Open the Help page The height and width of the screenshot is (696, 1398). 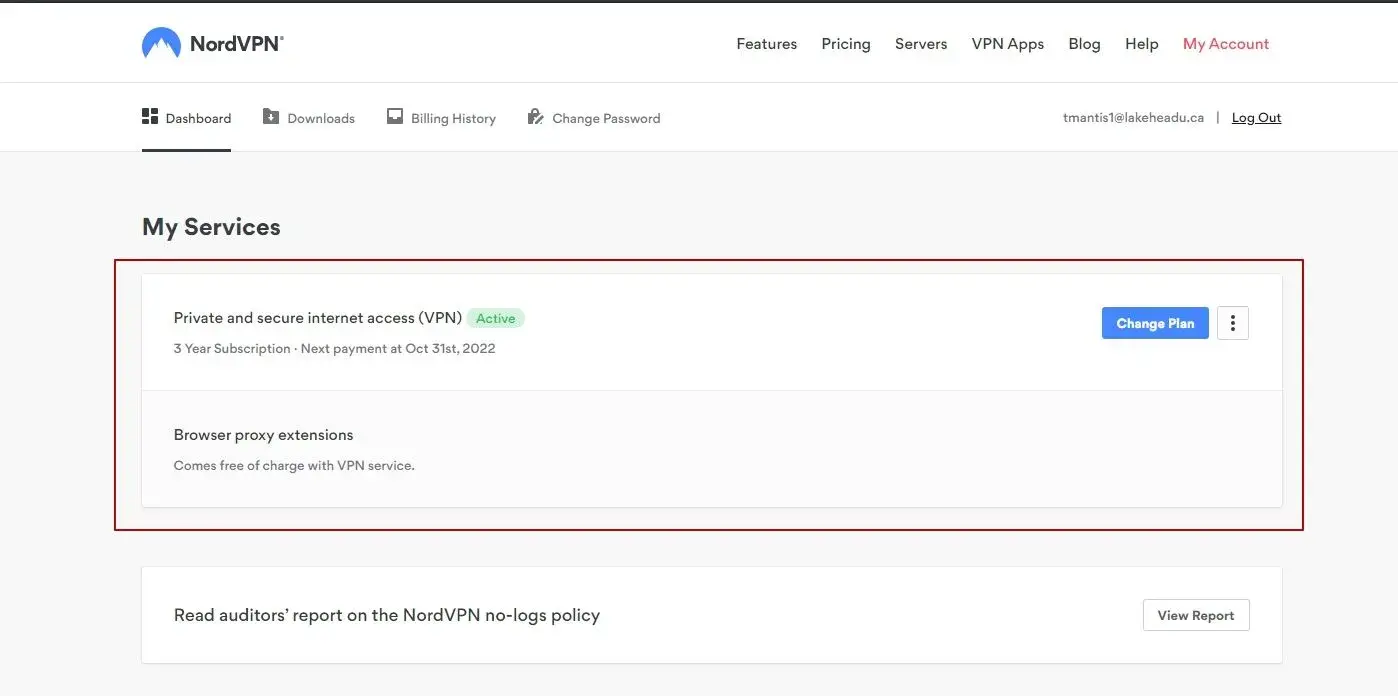pyautogui.click(x=1142, y=44)
